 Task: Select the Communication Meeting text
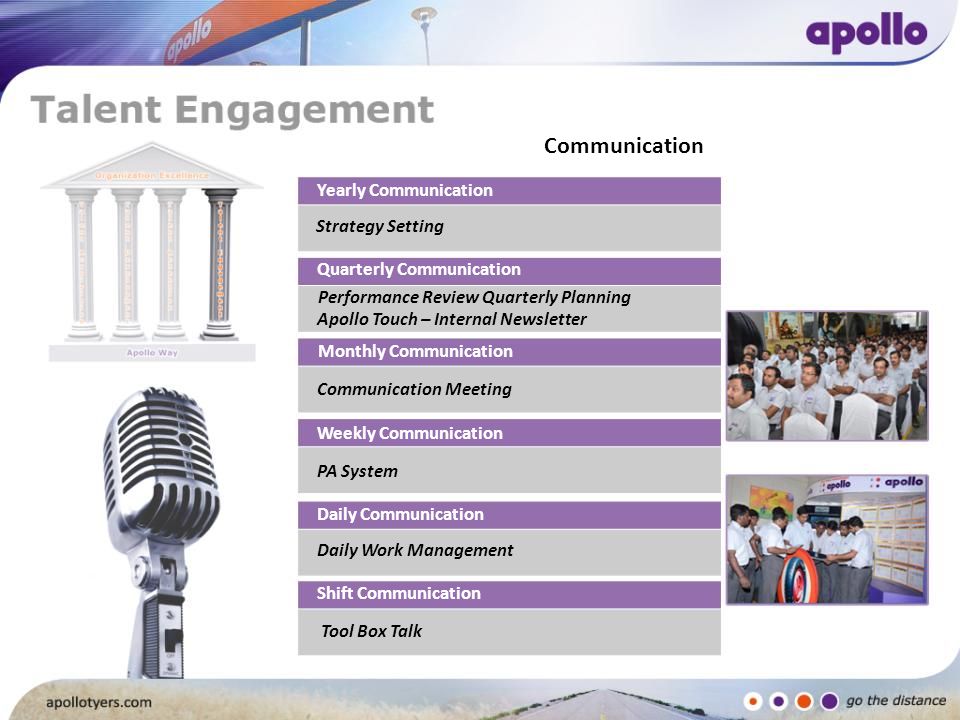(414, 389)
